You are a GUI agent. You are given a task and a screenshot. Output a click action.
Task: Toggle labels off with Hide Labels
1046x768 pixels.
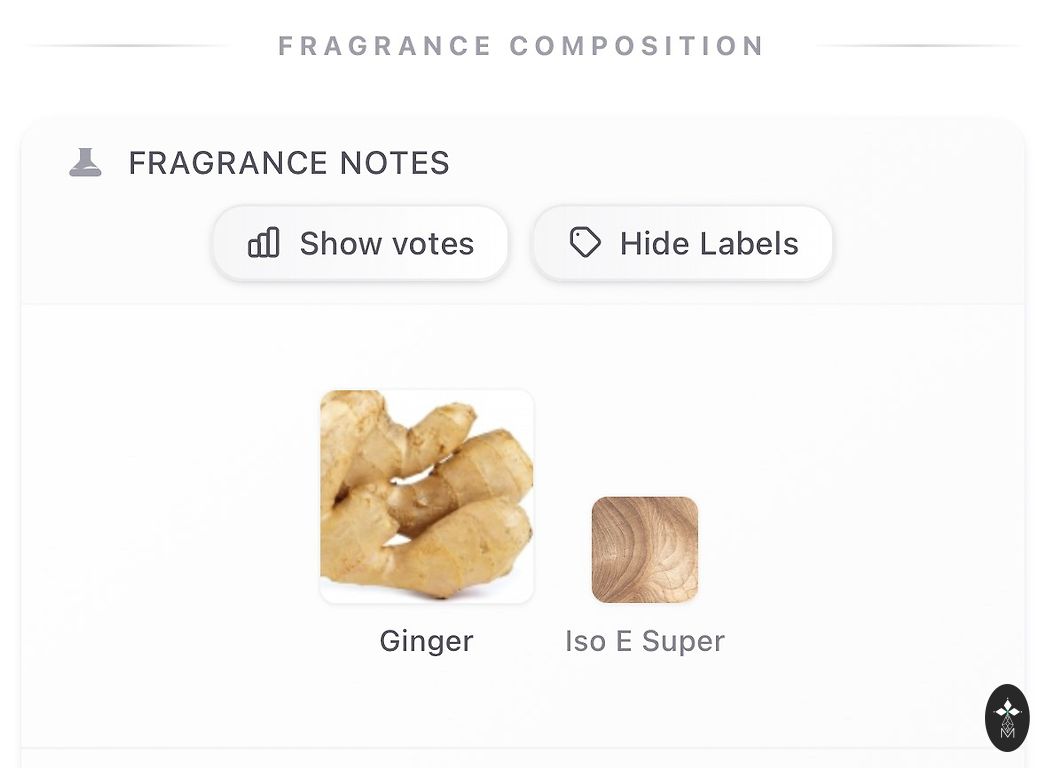pyautogui.click(x=682, y=243)
